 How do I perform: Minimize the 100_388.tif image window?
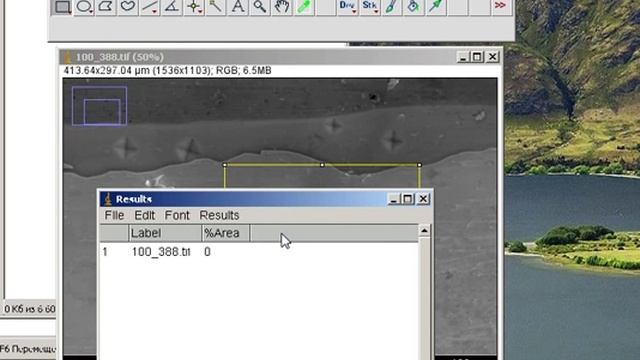coord(462,57)
